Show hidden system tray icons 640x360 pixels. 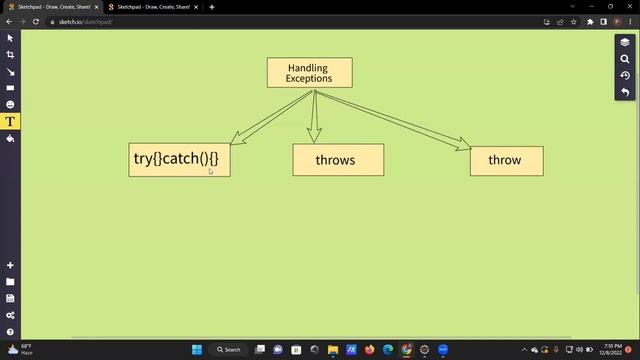[524, 350]
